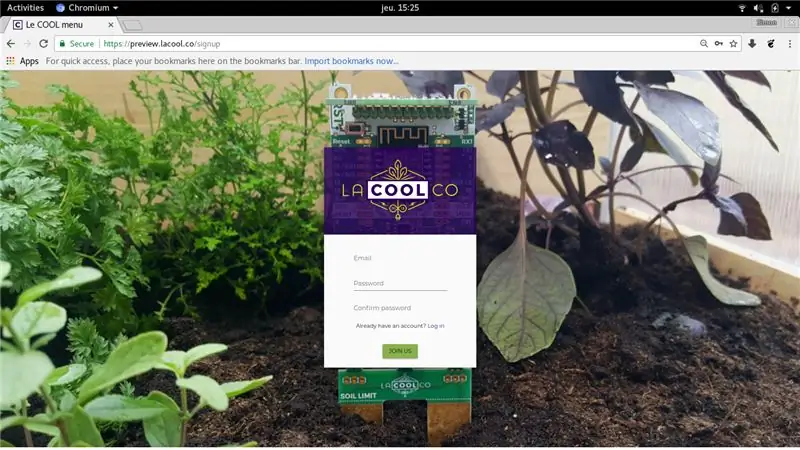Close the Le COOL menu tab
This screenshot has width=800, height=450.
tap(111, 24)
